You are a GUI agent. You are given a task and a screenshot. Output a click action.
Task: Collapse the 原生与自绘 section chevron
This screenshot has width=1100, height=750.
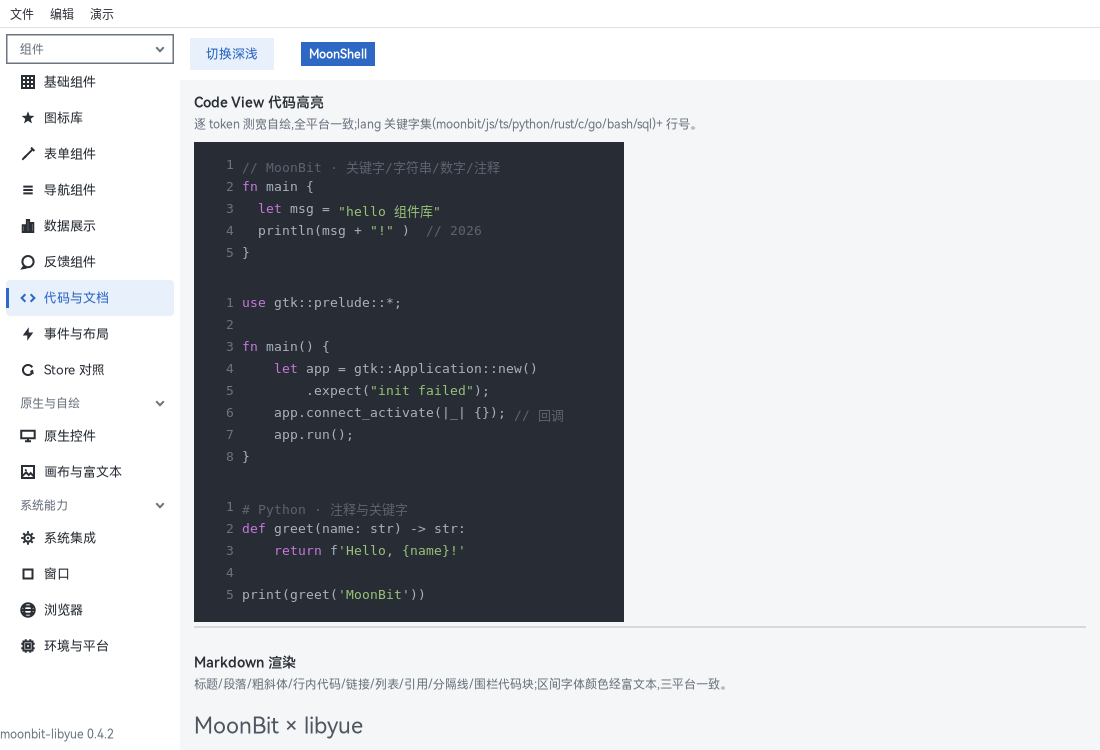[x=160, y=403]
